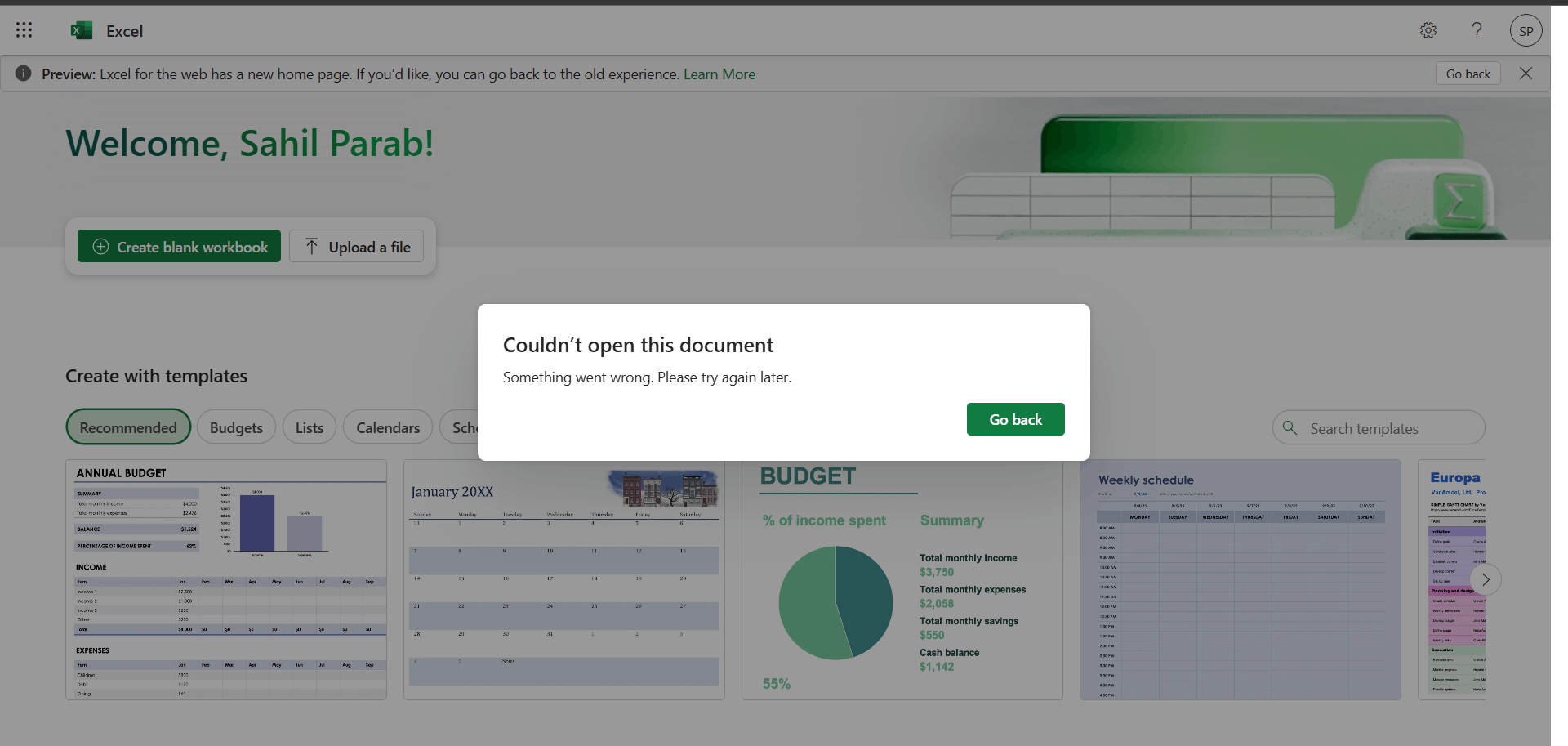Select the Budgets template tab
Screen dimensions: 1568x746
(x=236, y=427)
